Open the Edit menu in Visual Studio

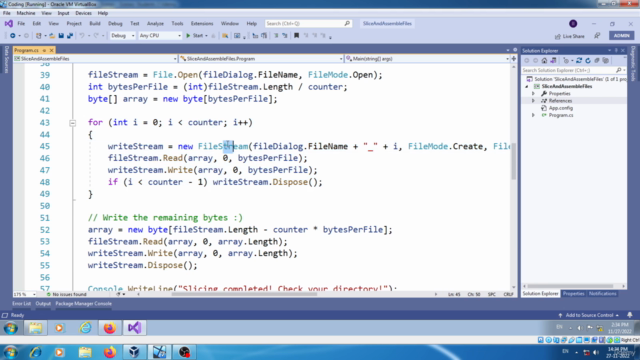click(37, 24)
